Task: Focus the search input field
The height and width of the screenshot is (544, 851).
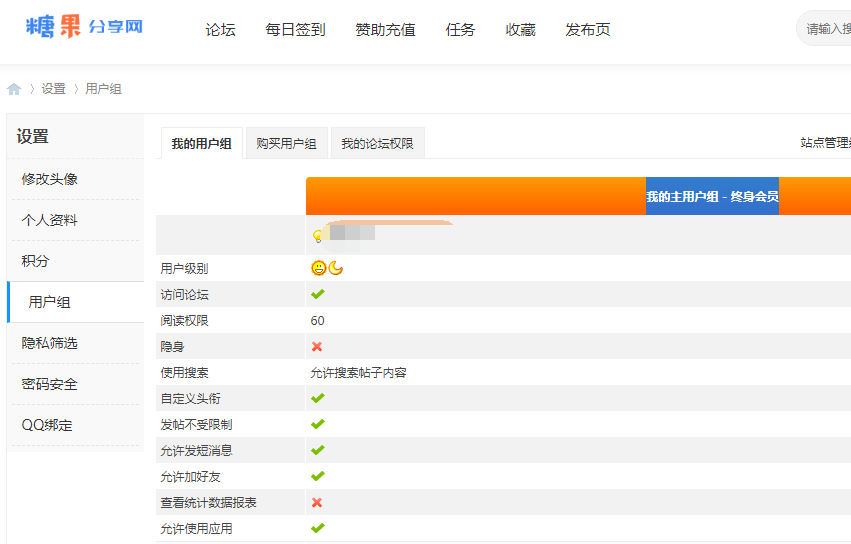Action: tap(824, 28)
